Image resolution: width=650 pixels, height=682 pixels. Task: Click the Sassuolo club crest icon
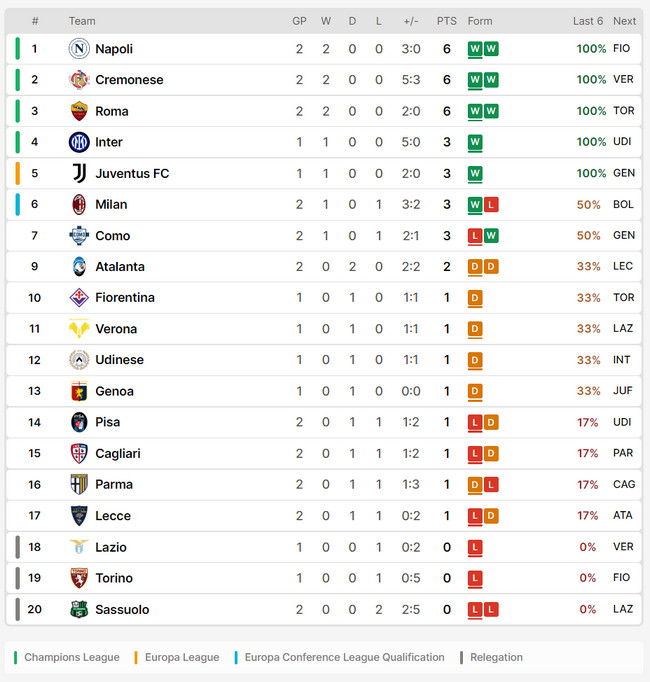pos(79,609)
